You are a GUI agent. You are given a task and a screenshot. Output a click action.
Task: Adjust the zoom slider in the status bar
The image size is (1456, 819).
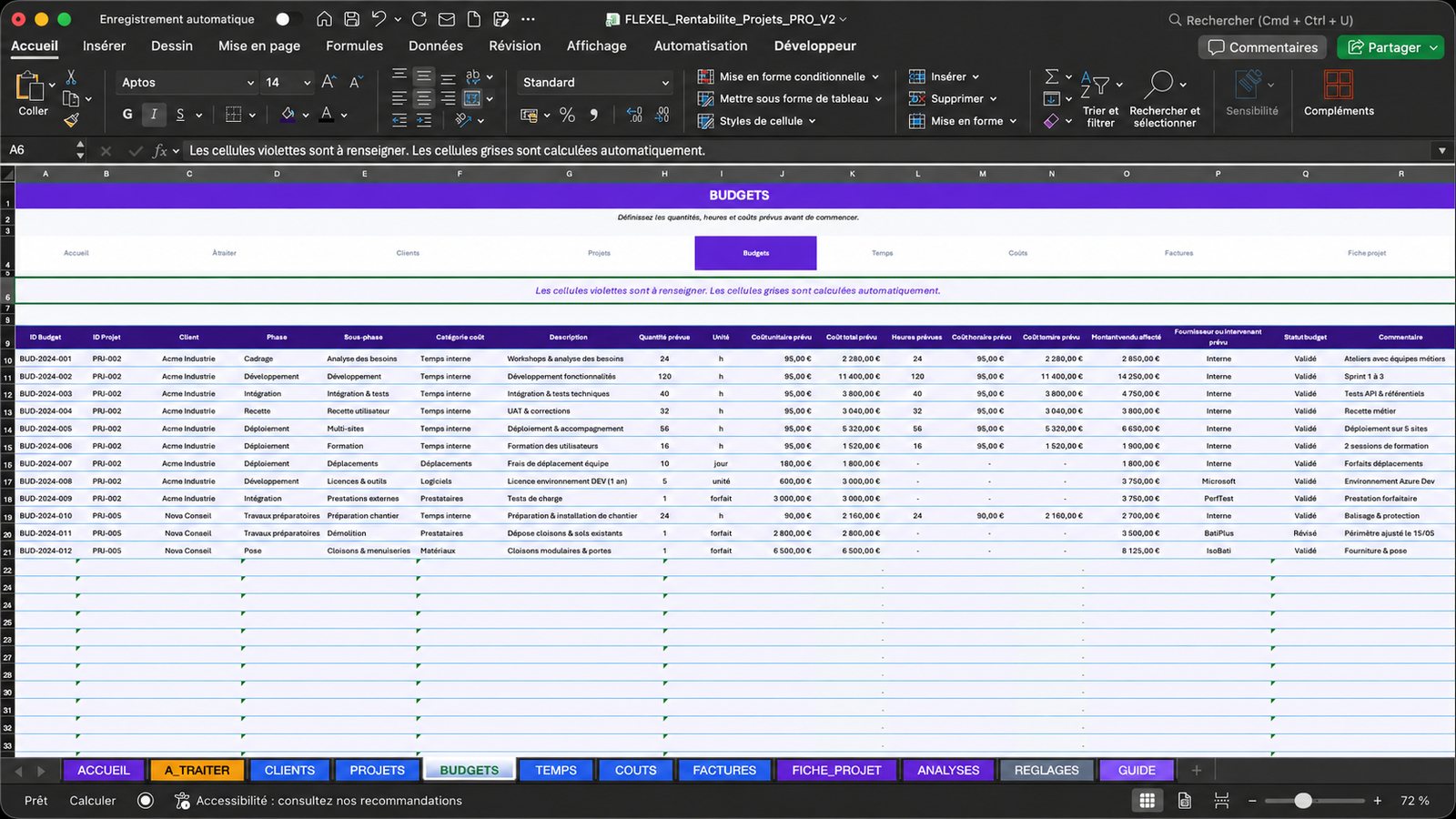coord(1303,801)
